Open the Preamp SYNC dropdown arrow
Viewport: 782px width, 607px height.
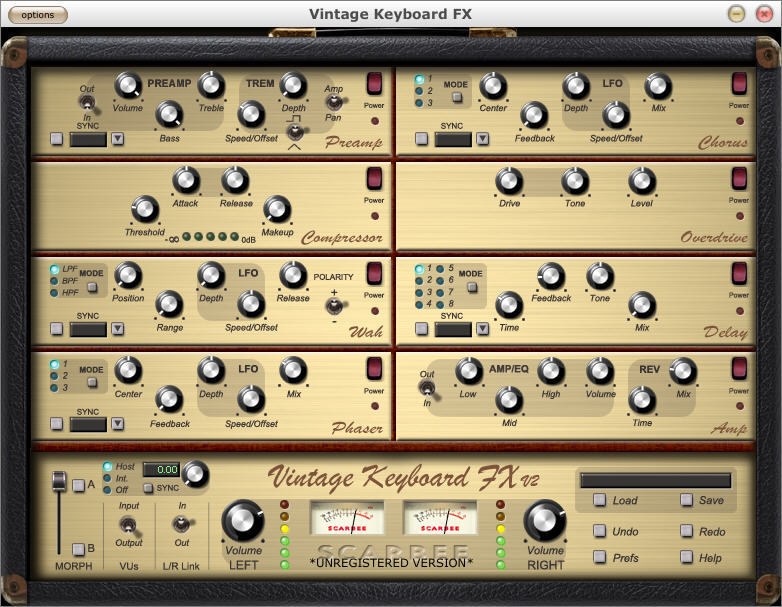(118, 139)
